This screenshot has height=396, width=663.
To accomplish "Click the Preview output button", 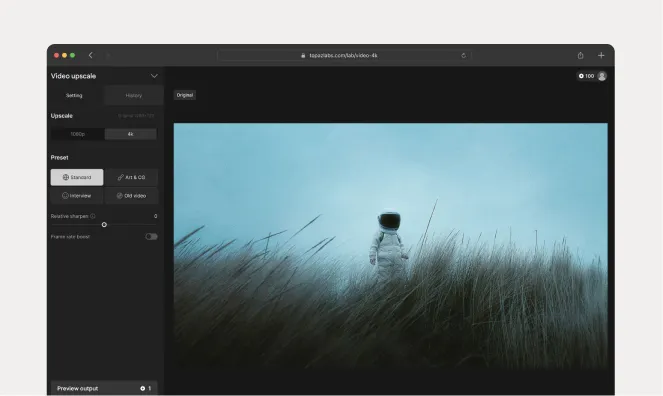I will 104,388.
